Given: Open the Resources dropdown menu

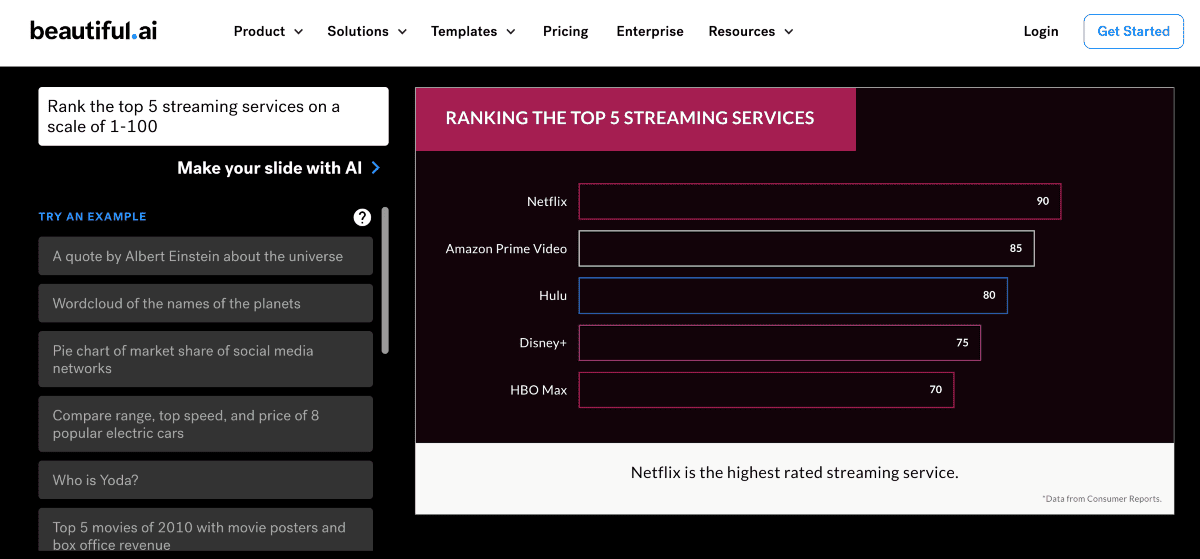Looking at the screenshot, I should (x=750, y=31).
